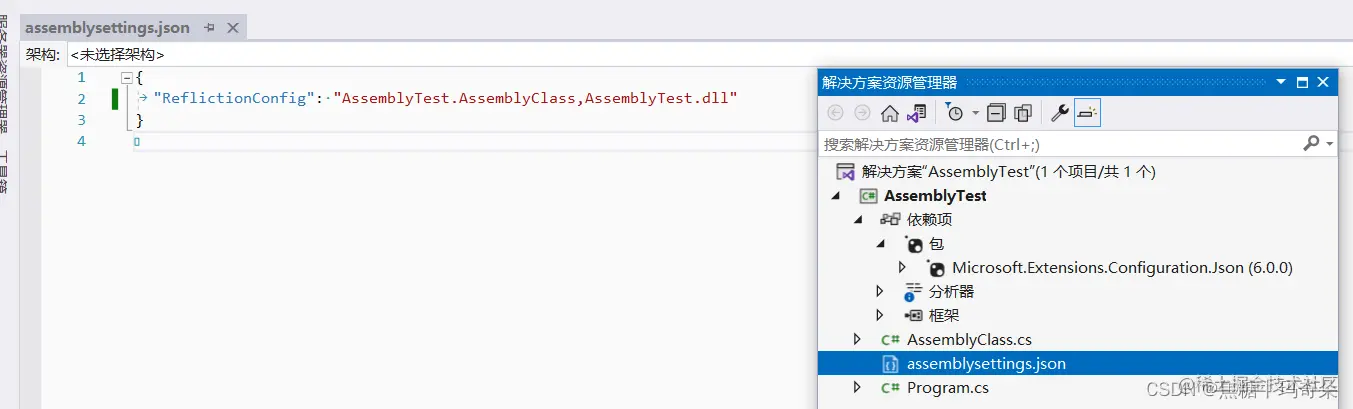Viewport: 1353px width, 409px height.
Task: Expand the AssemblyClass.cs node
Action: [x=857, y=339]
